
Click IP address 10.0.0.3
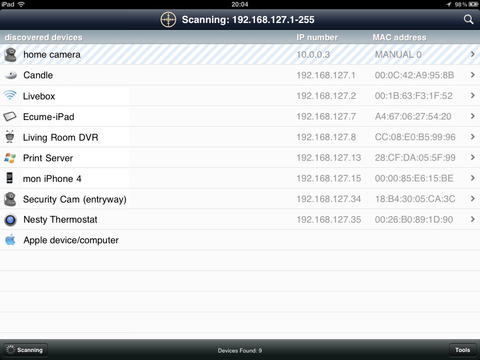(313, 54)
